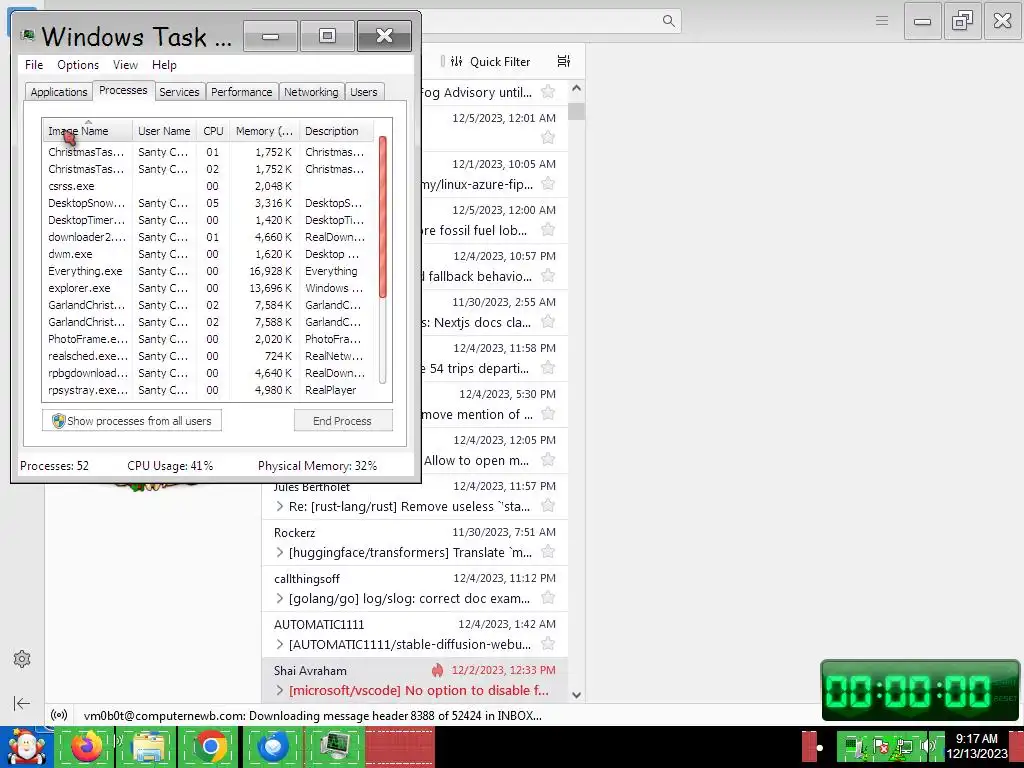
Task: Sort processes by Image Name column
Action: click(x=88, y=131)
